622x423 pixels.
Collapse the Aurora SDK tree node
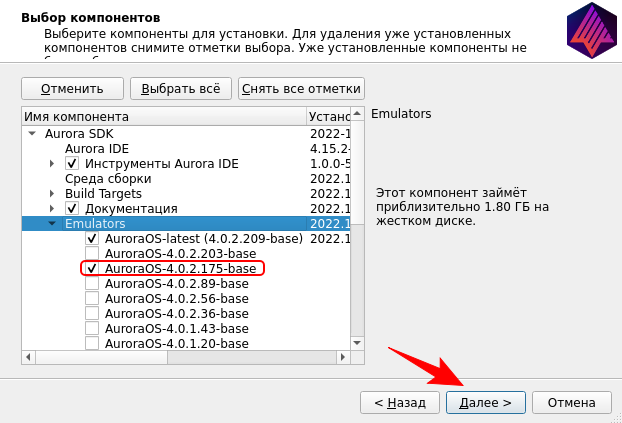(32, 134)
